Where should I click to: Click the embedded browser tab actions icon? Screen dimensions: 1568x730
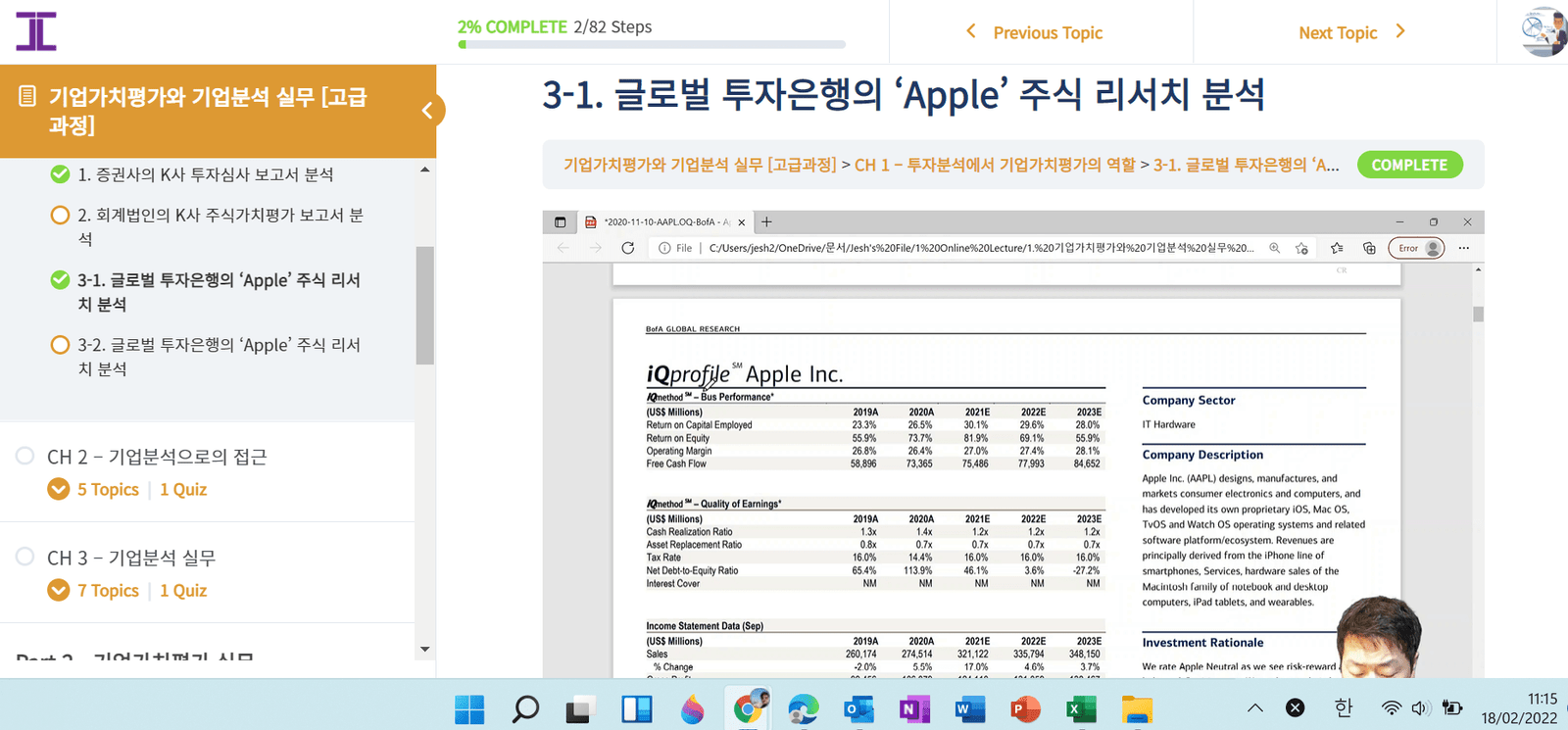point(561,222)
